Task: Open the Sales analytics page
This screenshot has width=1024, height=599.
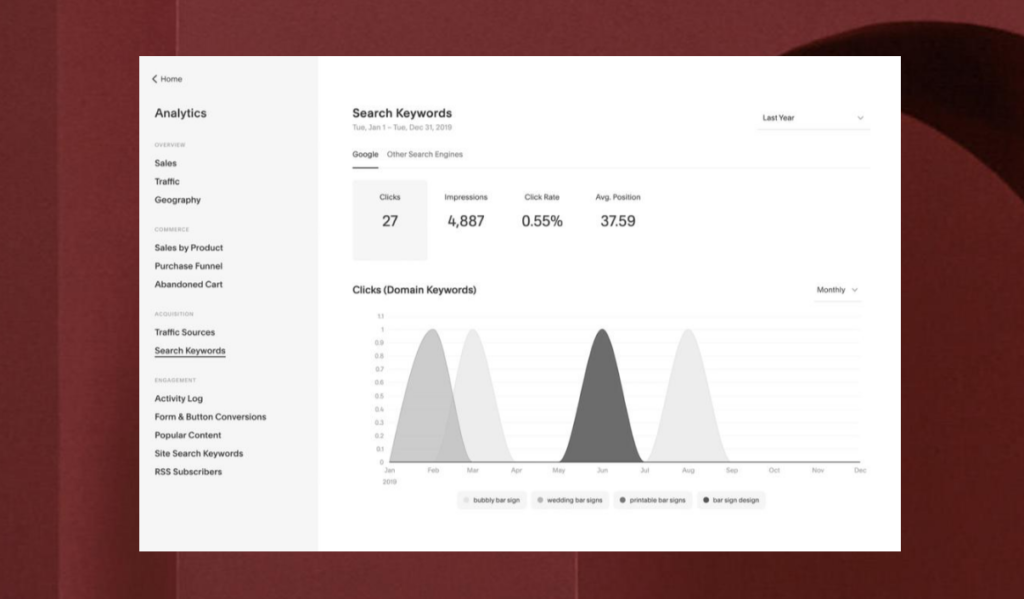Action: [165, 163]
